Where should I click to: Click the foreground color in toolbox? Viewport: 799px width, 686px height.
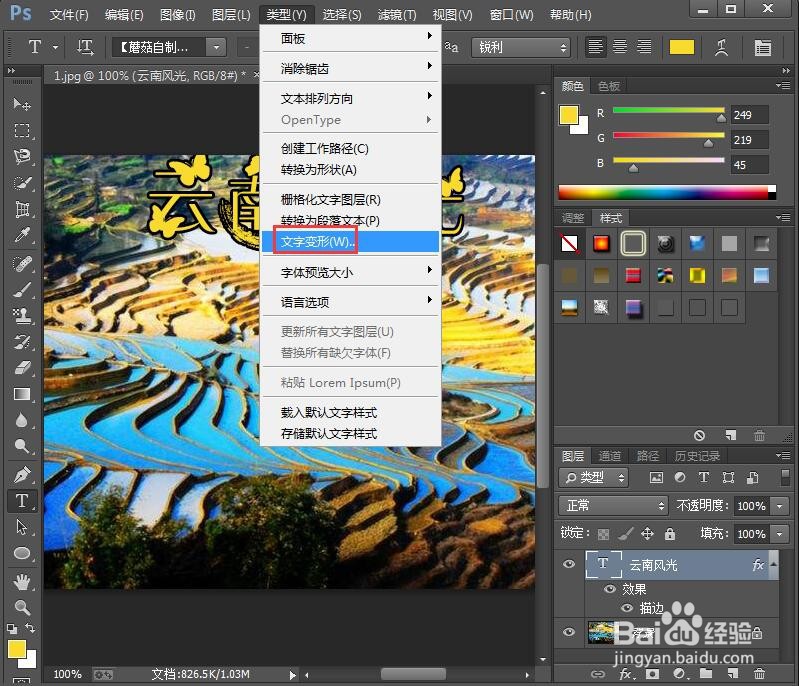pos(17,649)
